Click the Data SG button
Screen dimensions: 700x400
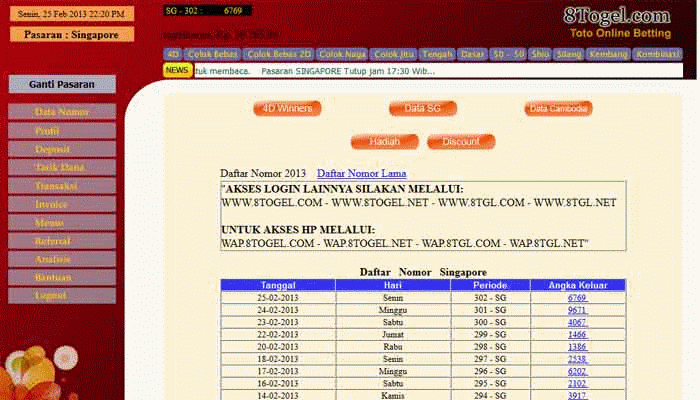423,108
